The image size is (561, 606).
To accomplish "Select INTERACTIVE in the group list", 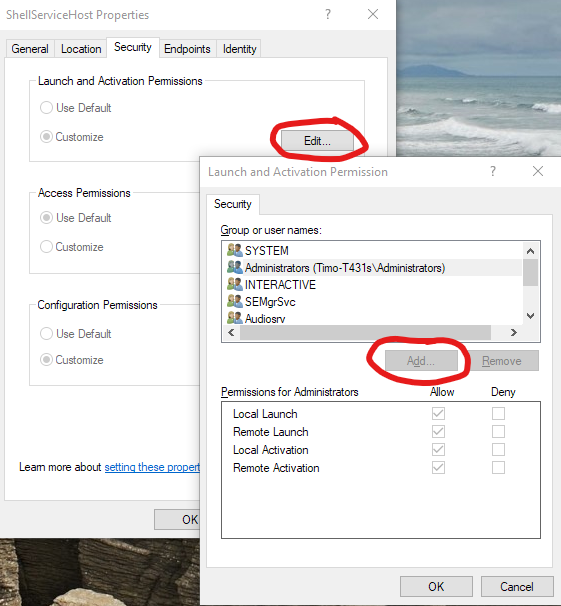I will click(372, 284).
